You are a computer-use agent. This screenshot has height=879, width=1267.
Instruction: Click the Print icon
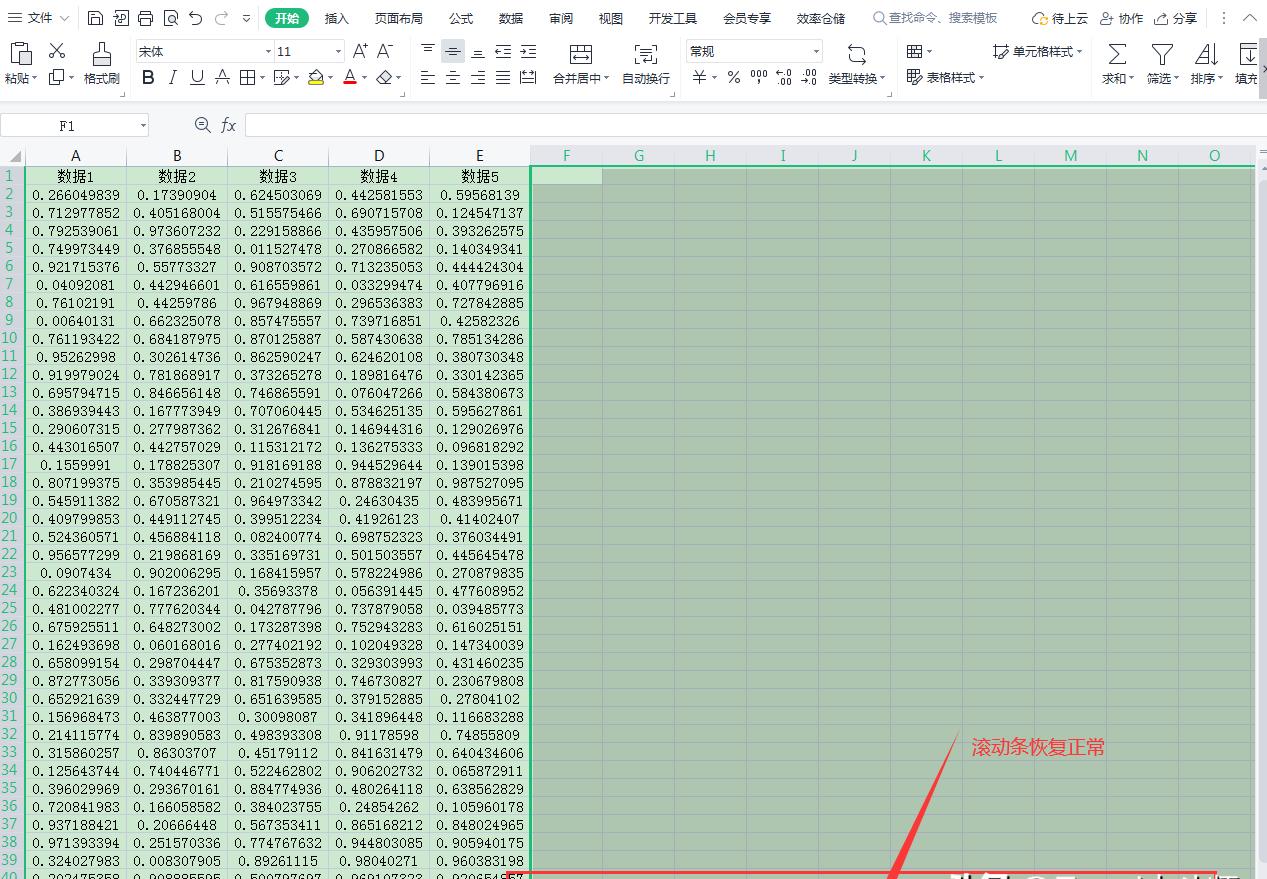point(145,18)
